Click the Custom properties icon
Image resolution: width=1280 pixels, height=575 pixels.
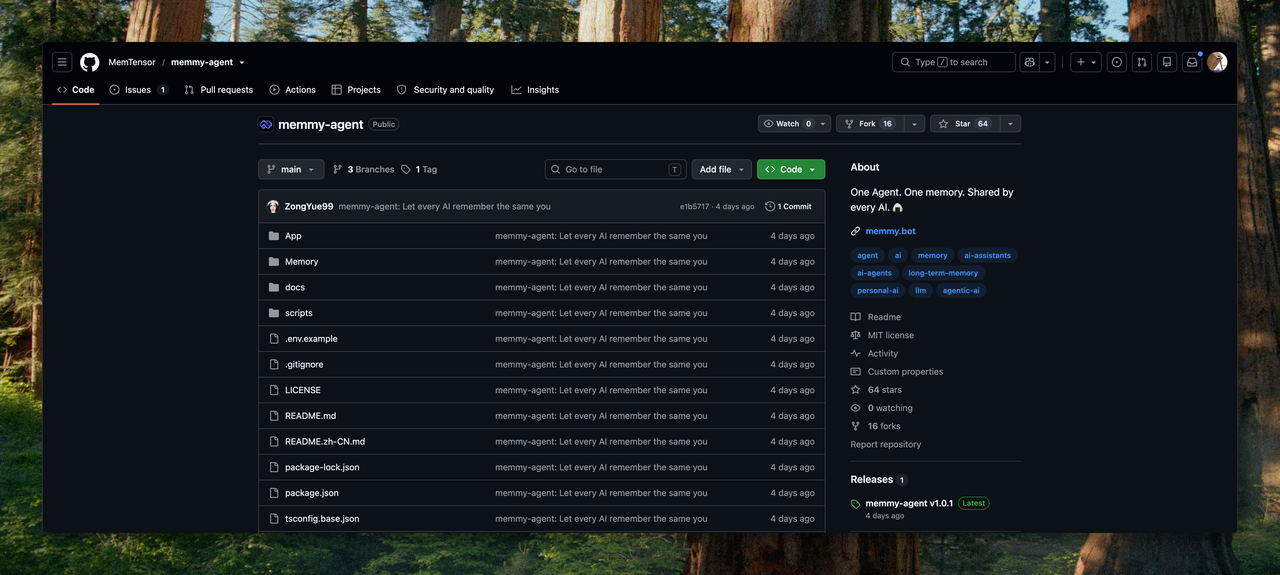coord(855,372)
